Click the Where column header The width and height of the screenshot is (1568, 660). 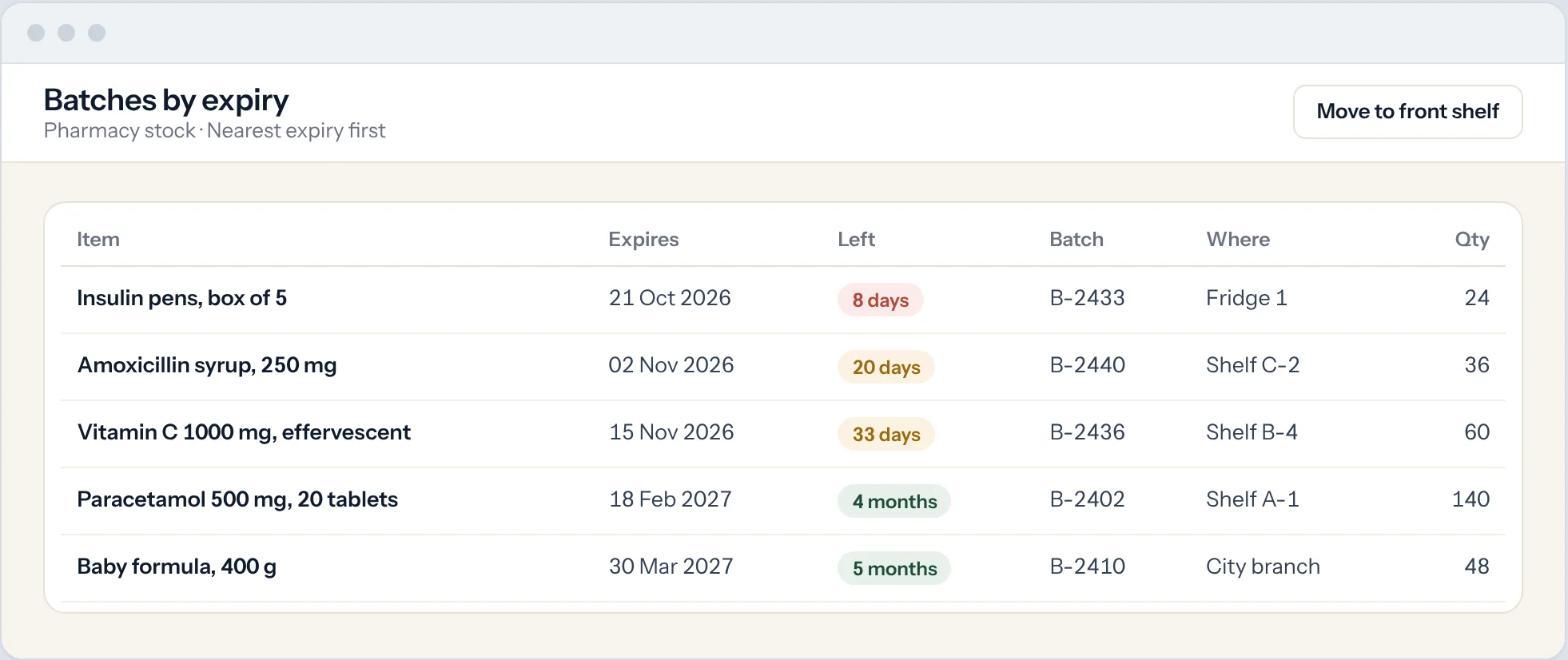[1238, 239]
